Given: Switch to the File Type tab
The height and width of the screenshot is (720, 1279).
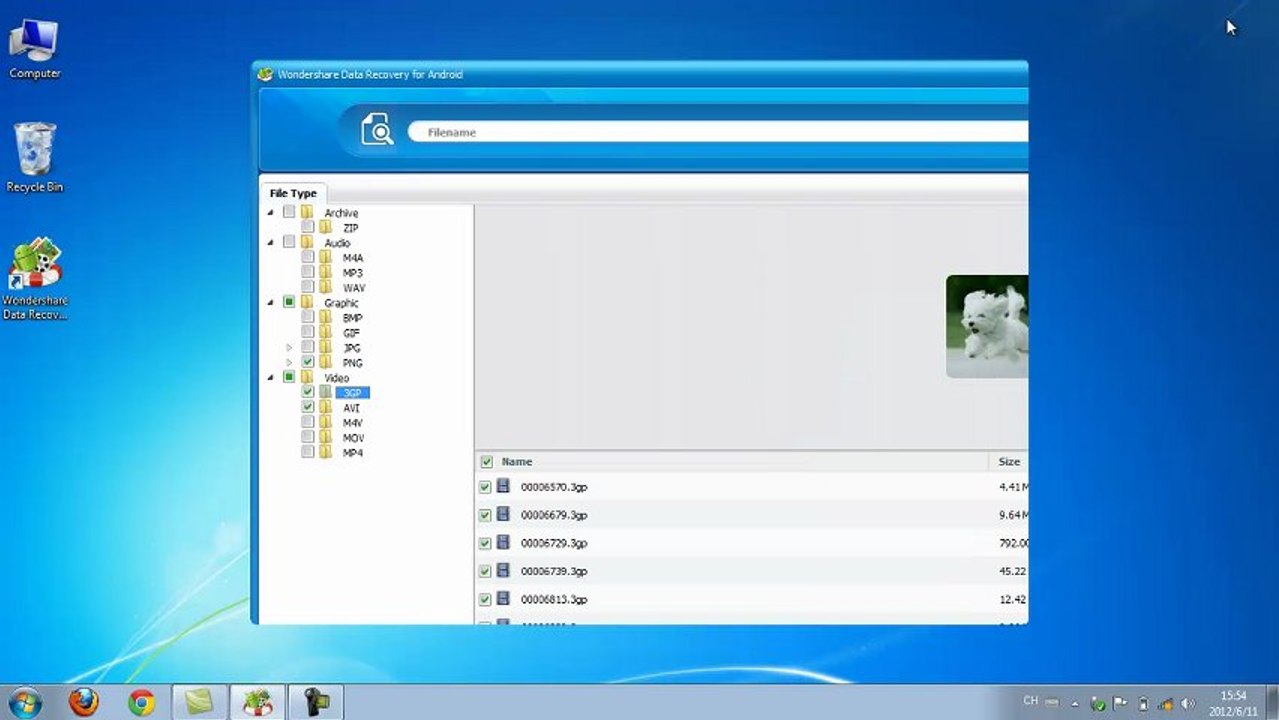Looking at the screenshot, I should coord(293,193).
